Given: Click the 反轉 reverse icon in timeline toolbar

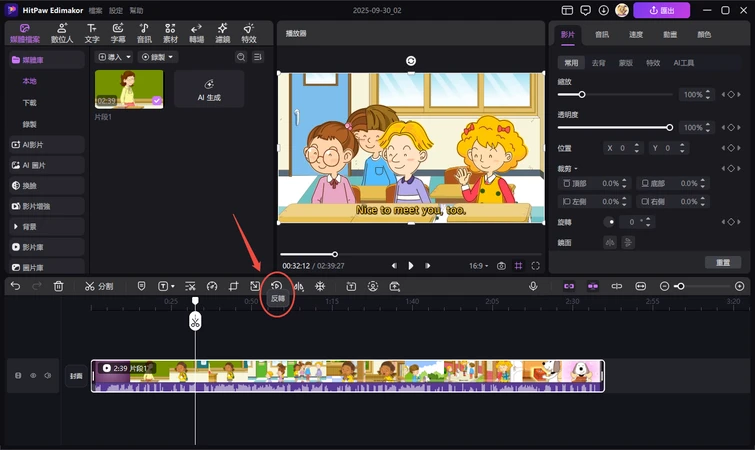Looking at the screenshot, I should 277,286.
